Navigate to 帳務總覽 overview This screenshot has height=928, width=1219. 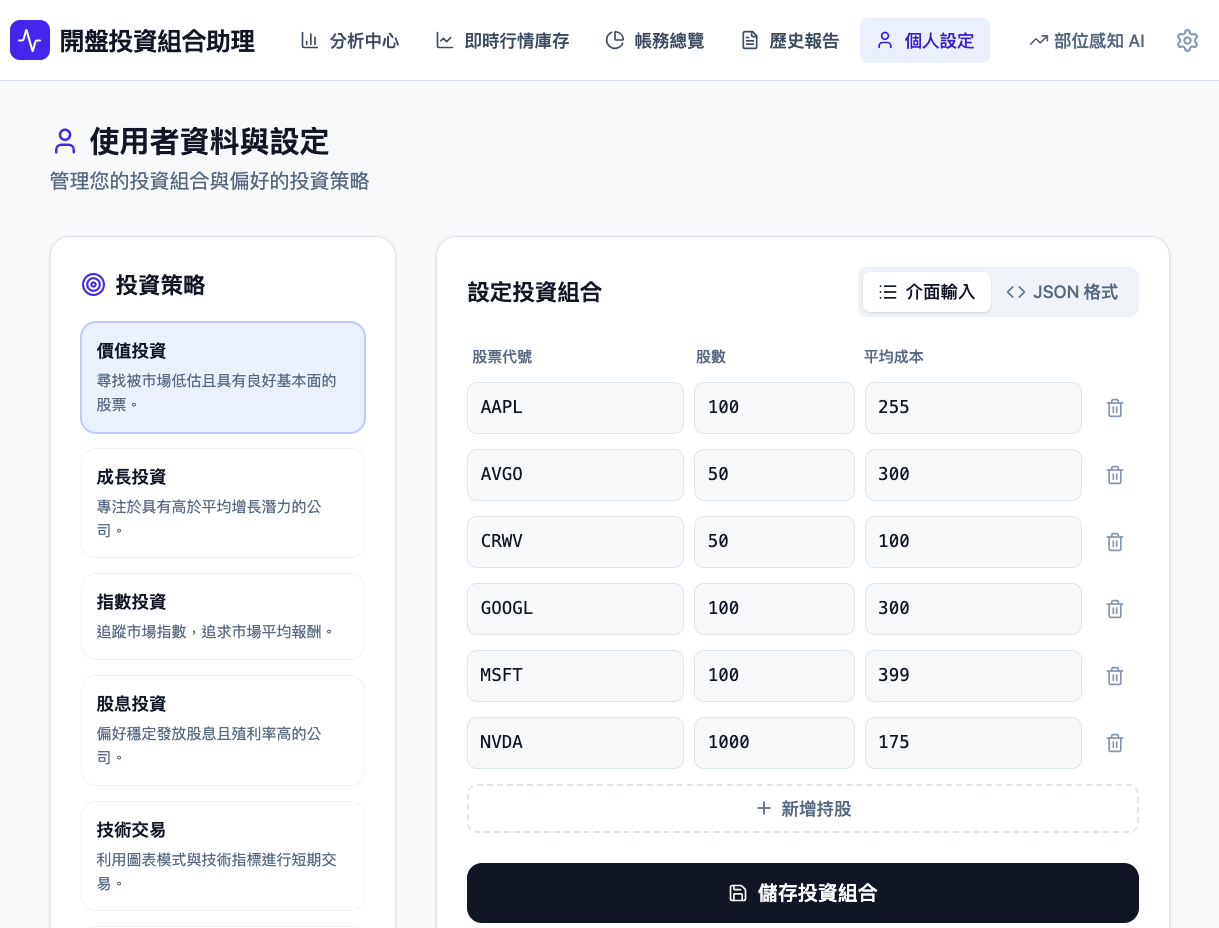pos(655,41)
